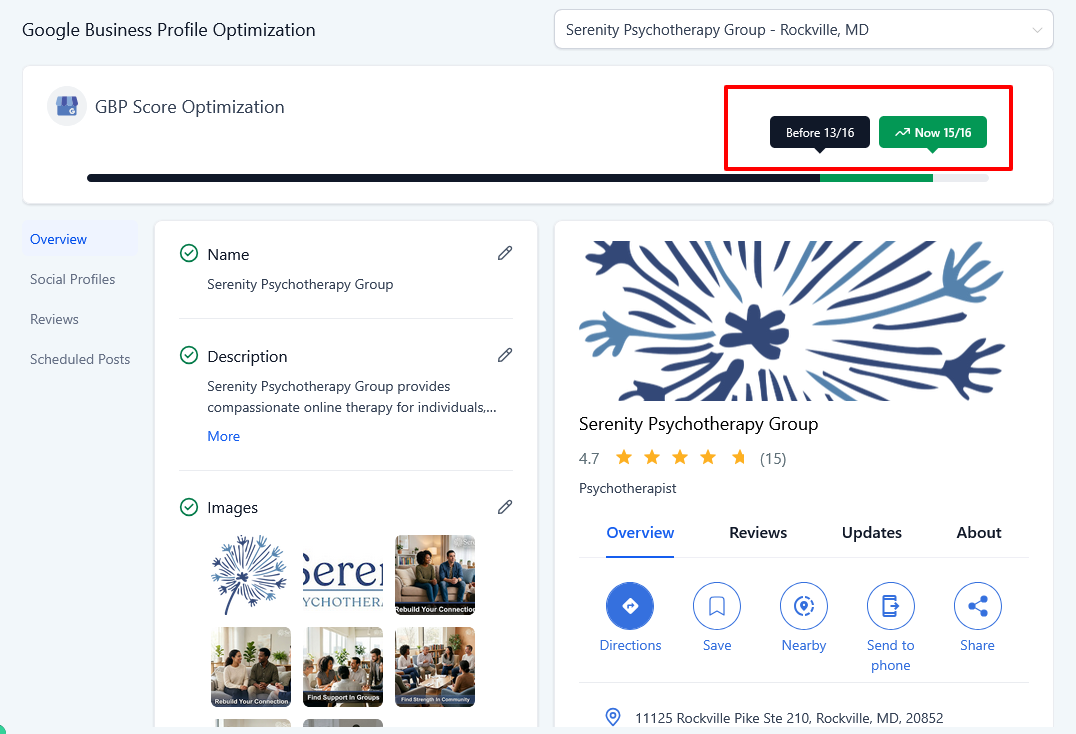The width and height of the screenshot is (1076, 734).
Task: Click the description text snippet
Action: pos(351,396)
